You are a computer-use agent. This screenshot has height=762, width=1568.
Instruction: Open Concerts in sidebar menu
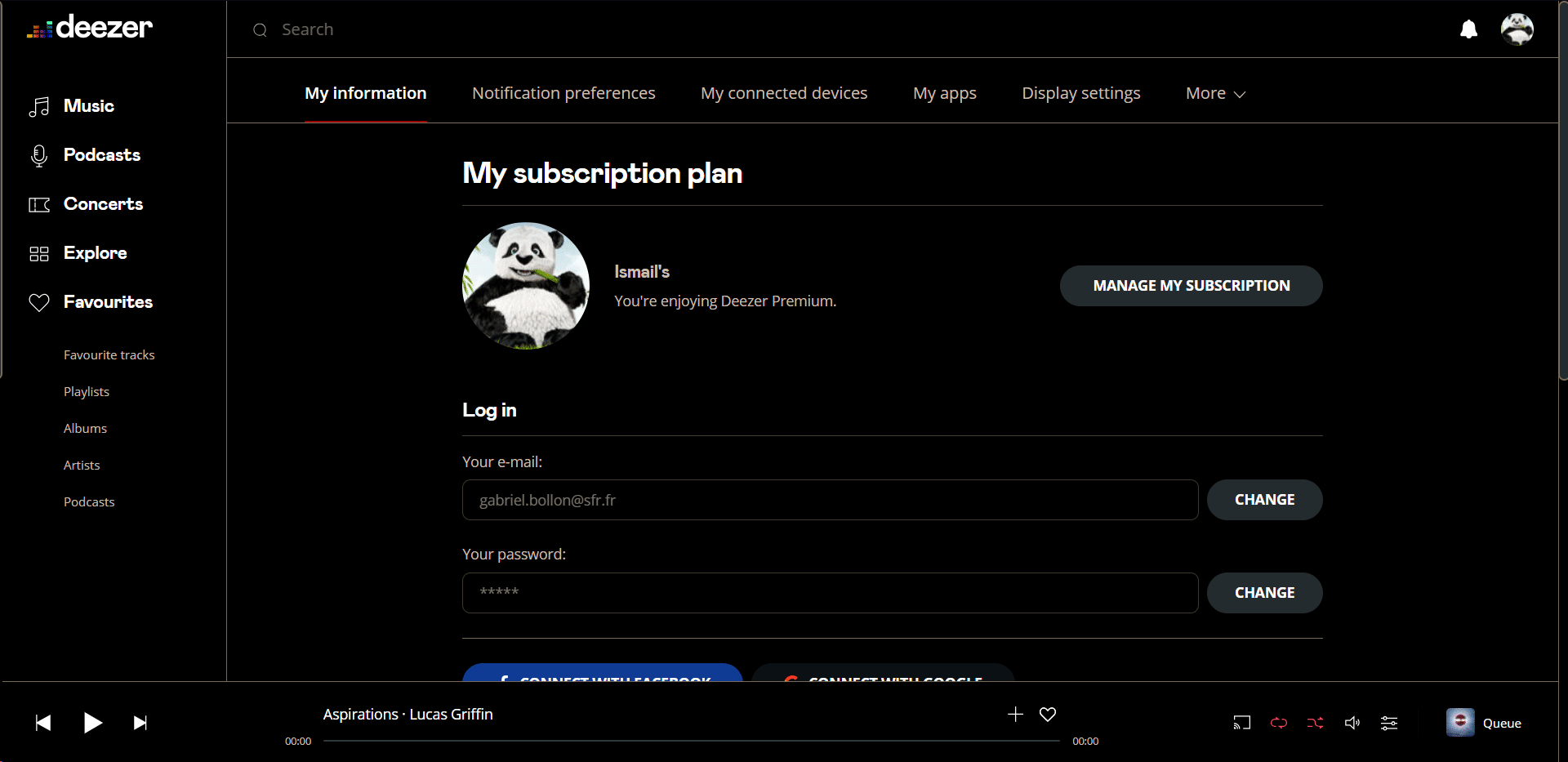click(104, 204)
